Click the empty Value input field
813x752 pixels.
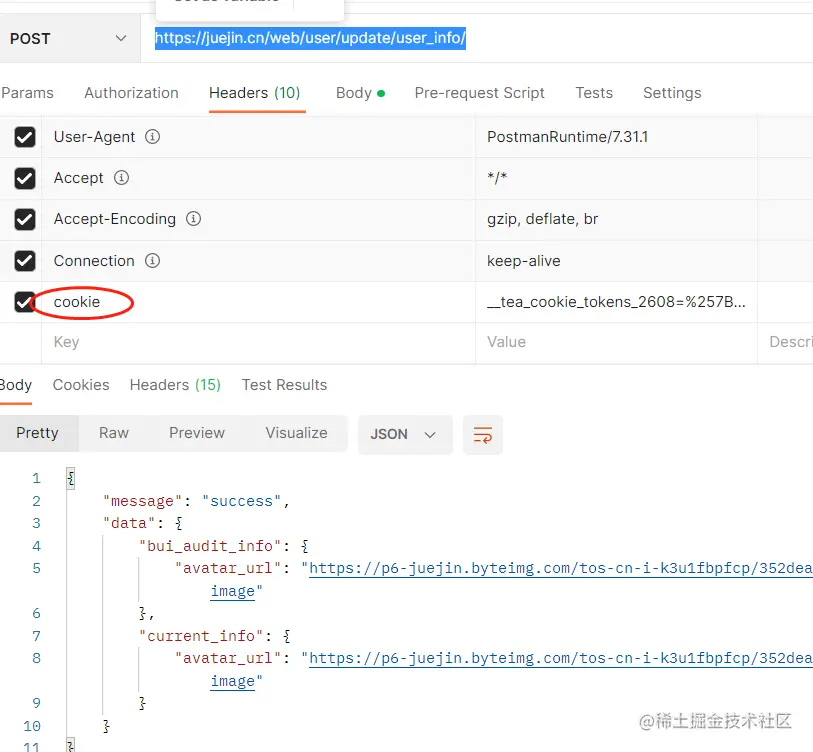(616, 343)
